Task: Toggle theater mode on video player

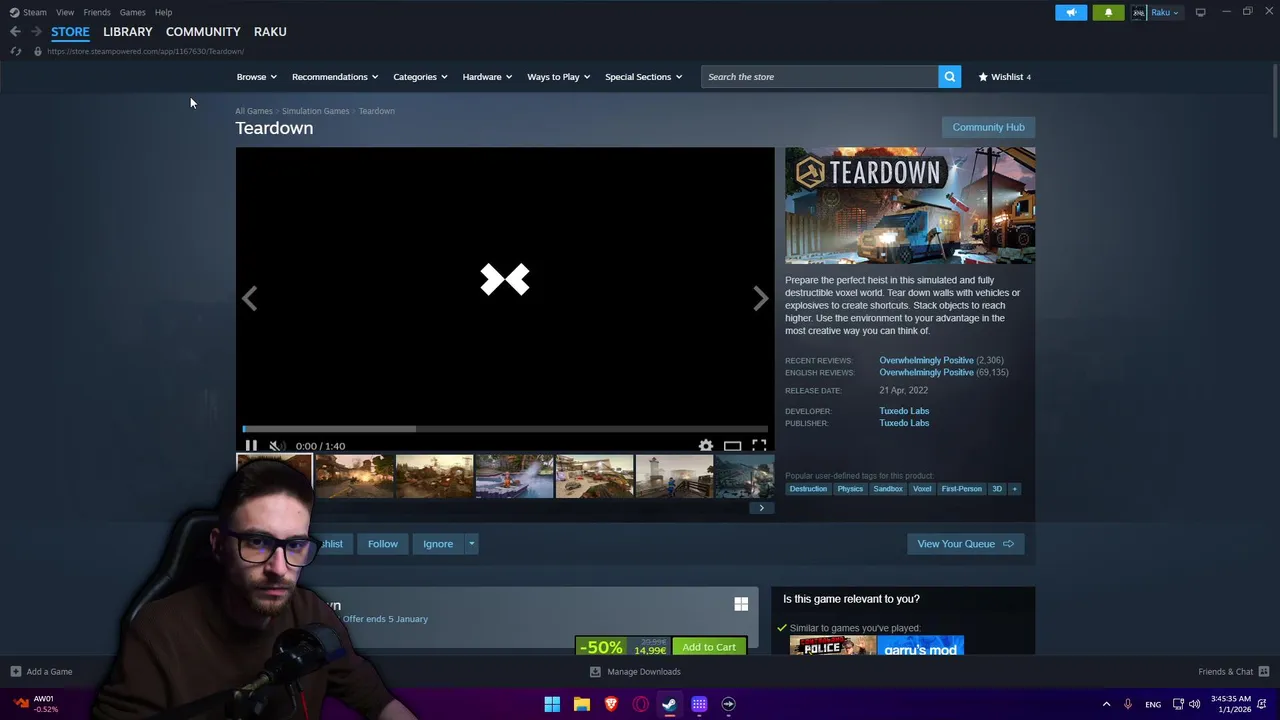Action: [732, 446]
